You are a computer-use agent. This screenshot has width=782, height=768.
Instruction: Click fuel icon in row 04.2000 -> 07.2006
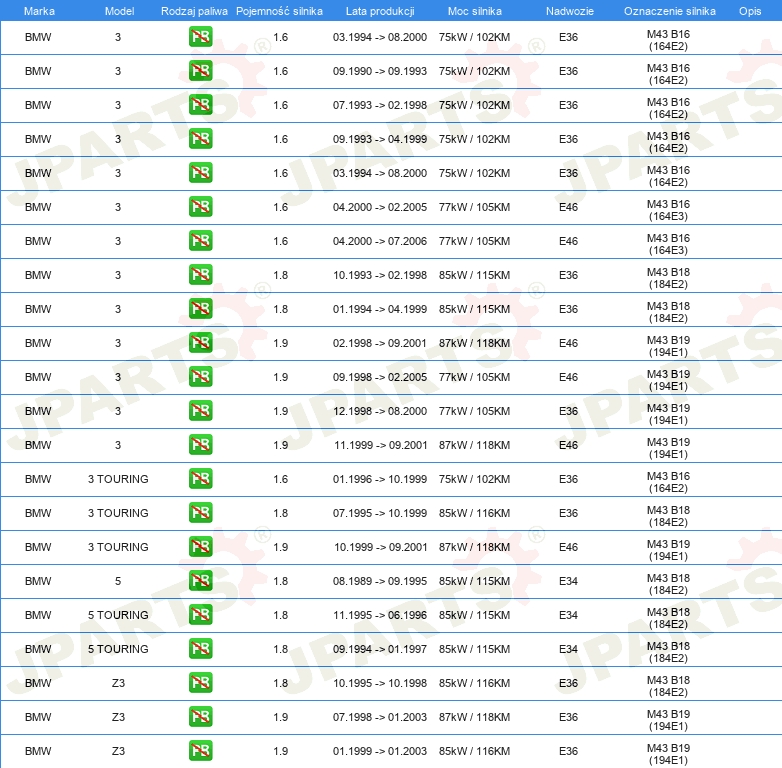(x=200, y=241)
